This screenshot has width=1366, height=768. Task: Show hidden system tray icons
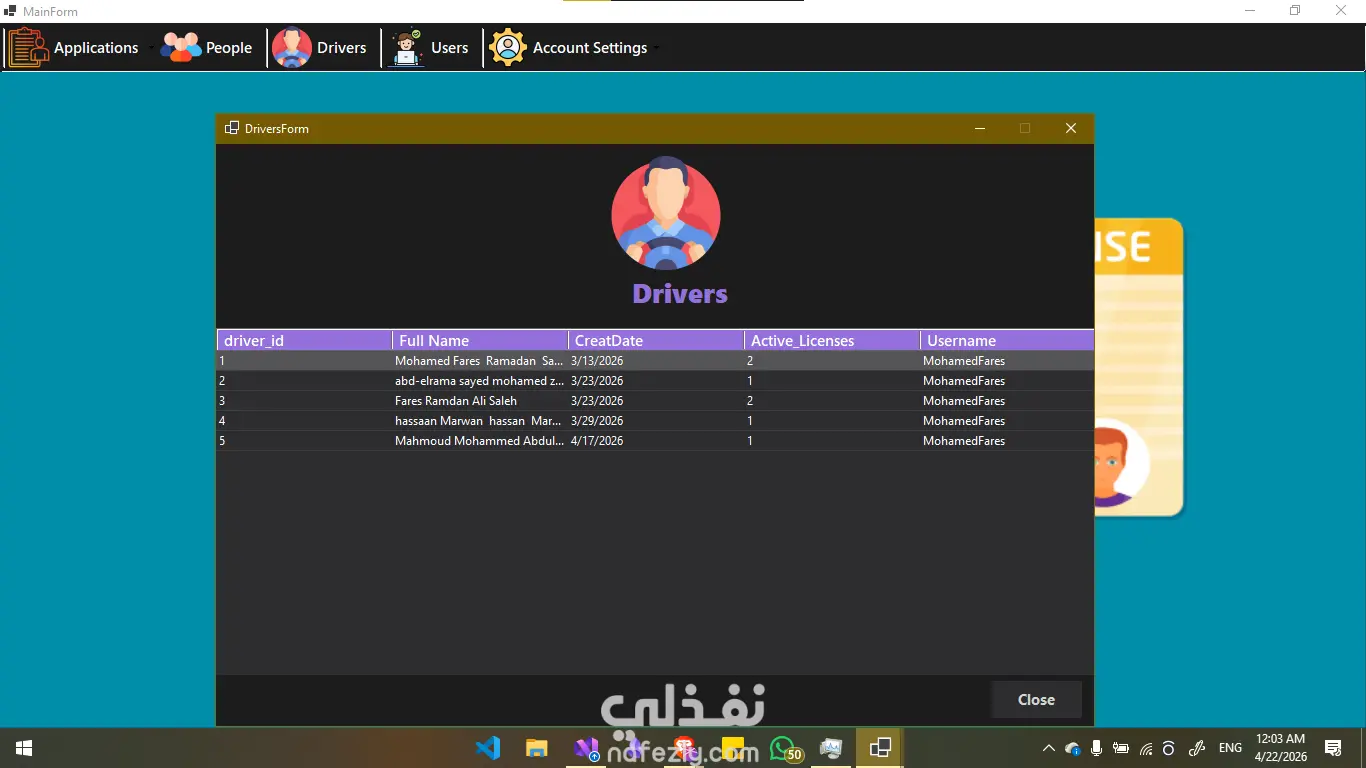(x=1048, y=748)
